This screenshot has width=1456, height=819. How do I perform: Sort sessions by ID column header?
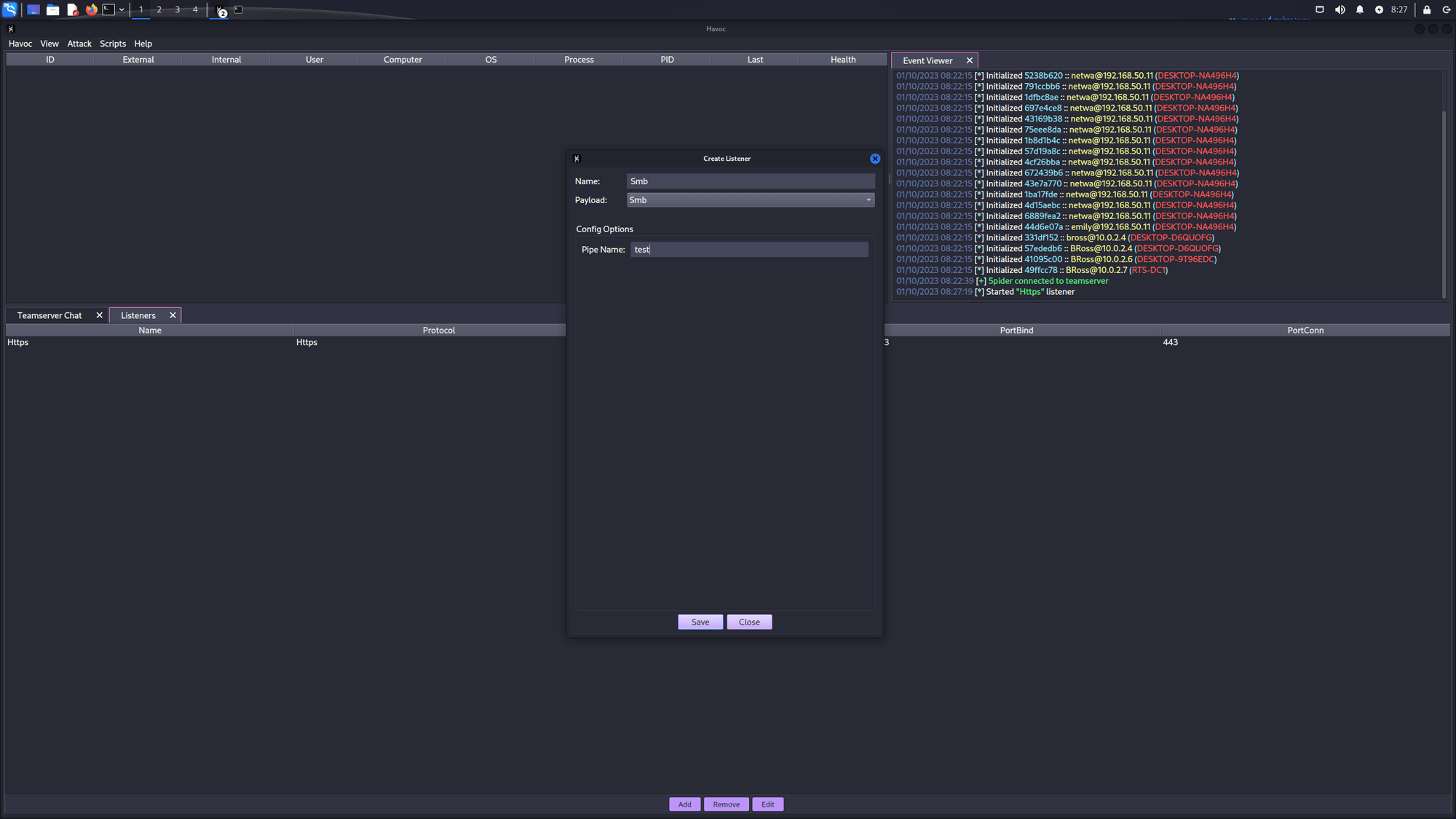(50, 60)
